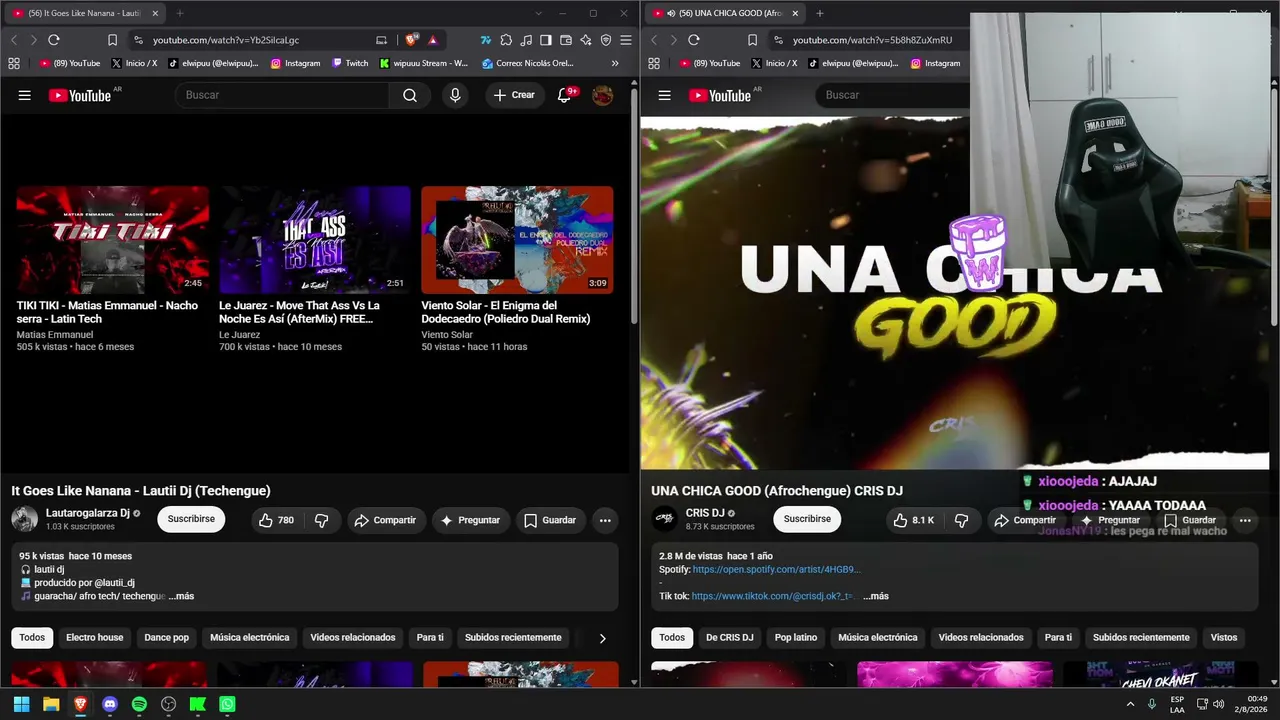Bookmark the page in the left browser window
The width and height of the screenshot is (1280, 720).
click(x=112, y=40)
